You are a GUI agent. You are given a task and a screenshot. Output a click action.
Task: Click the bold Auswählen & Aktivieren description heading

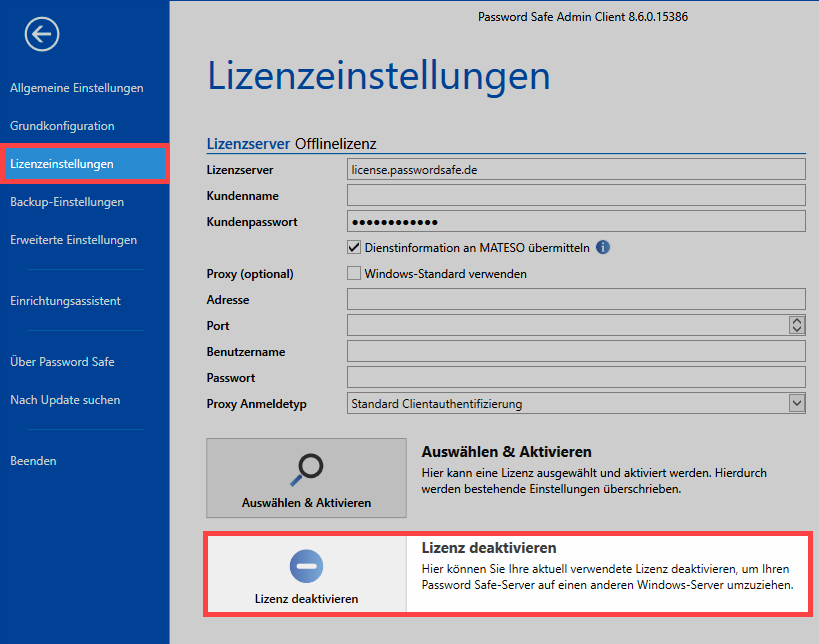tap(507, 452)
